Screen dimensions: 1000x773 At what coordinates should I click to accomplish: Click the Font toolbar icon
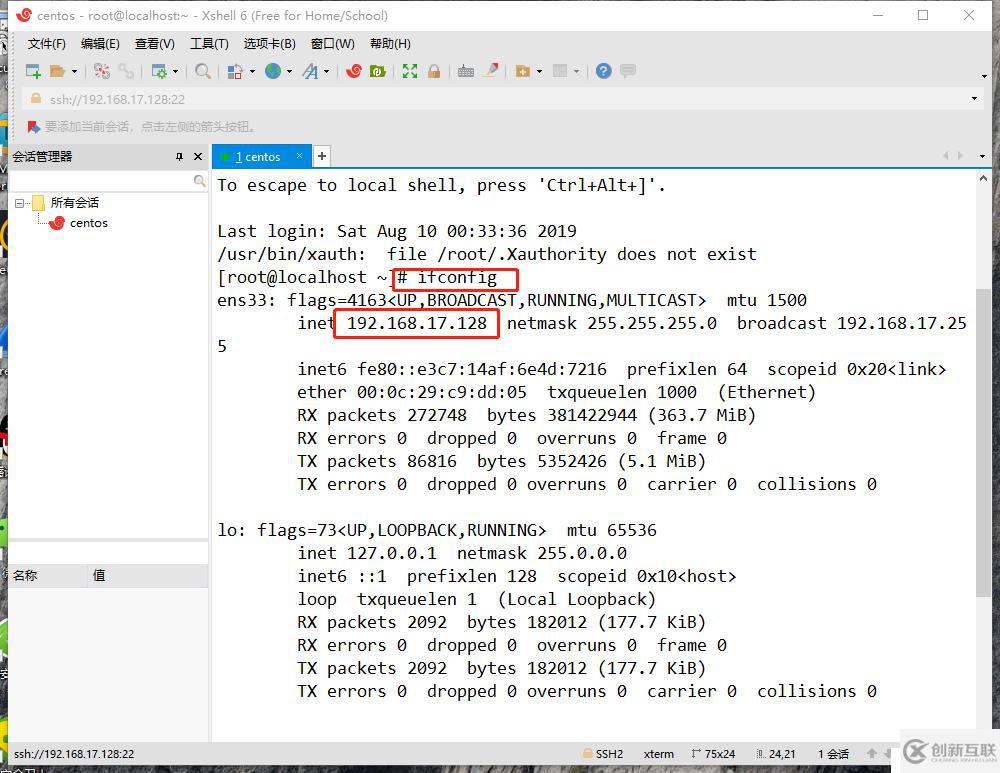(x=311, y=71)
